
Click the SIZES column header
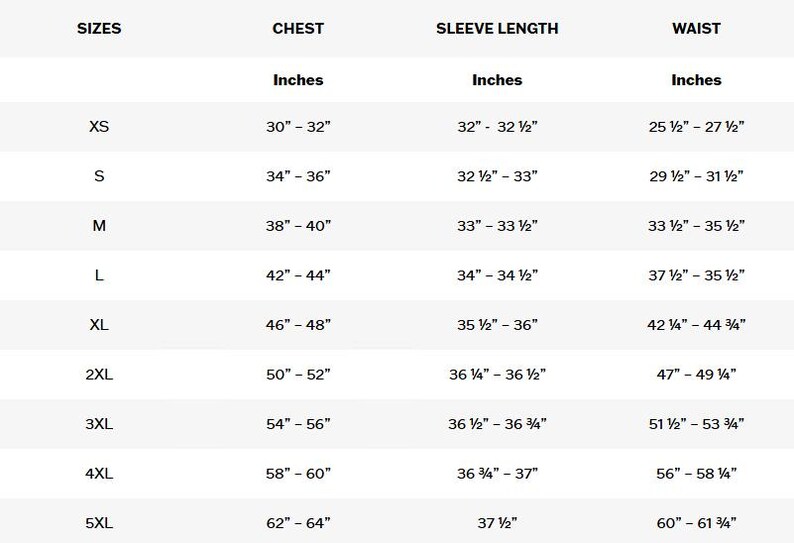pyautogui.click(x=99, y=28)
